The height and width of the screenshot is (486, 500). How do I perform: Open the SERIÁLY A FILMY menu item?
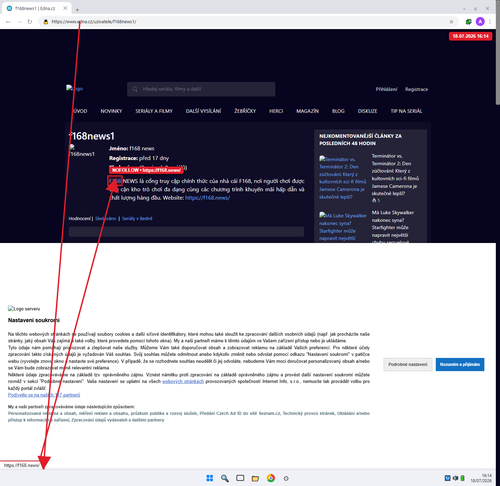154,111
